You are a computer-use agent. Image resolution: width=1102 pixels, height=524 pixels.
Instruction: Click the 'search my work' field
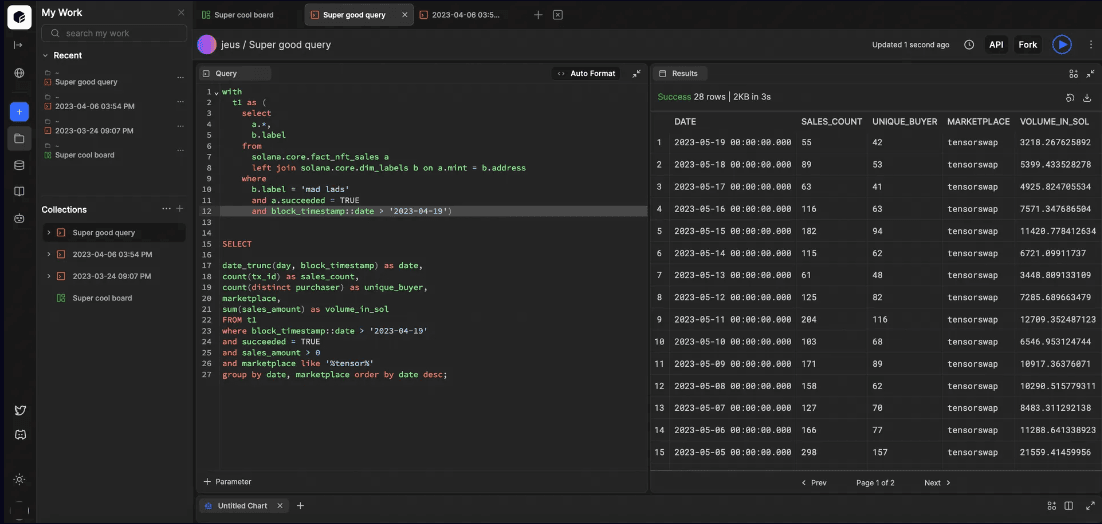click(x=118, y=33)
